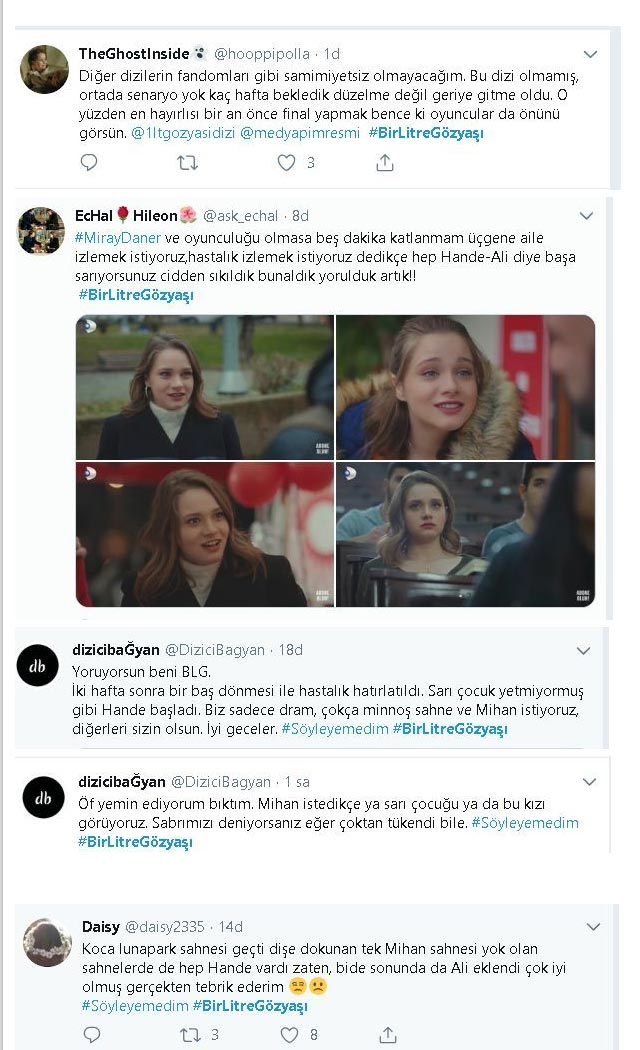Reply to TheGhostInside's tweet
This screenshot has height=1050, width=640.
(x=88, y=163)
